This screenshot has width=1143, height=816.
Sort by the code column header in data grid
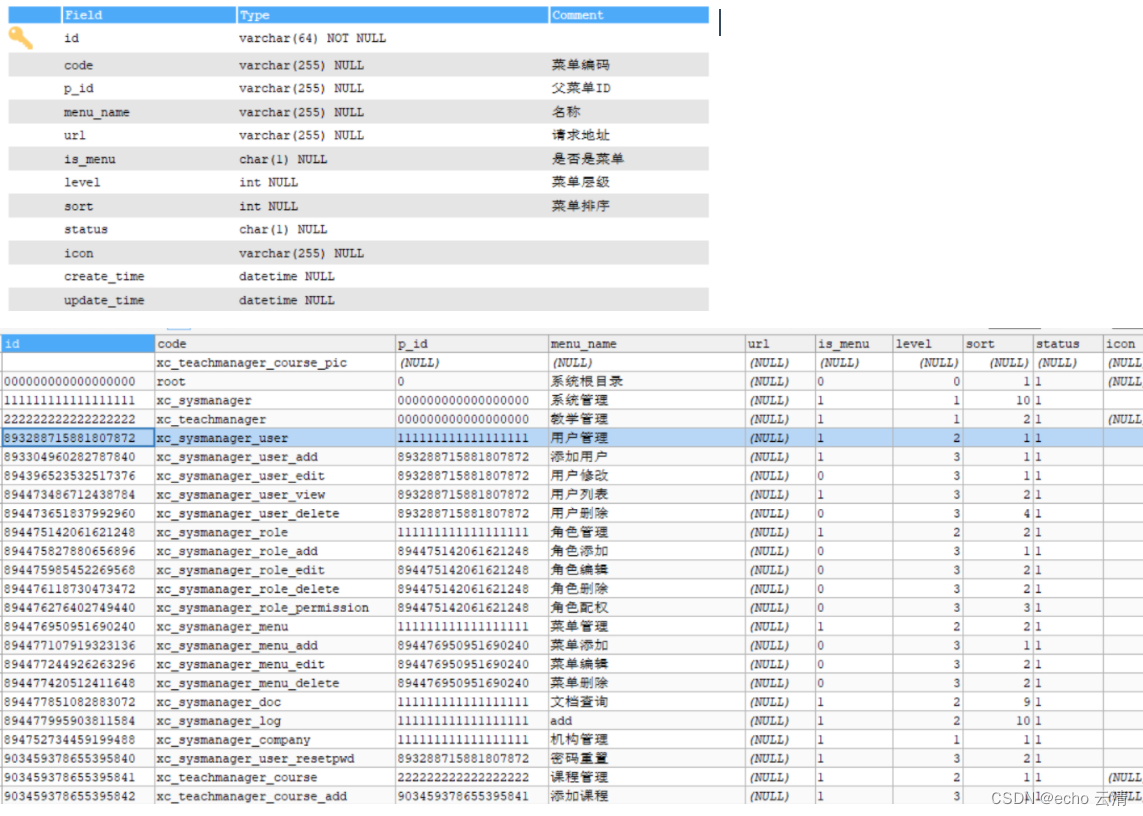point(275,343)
